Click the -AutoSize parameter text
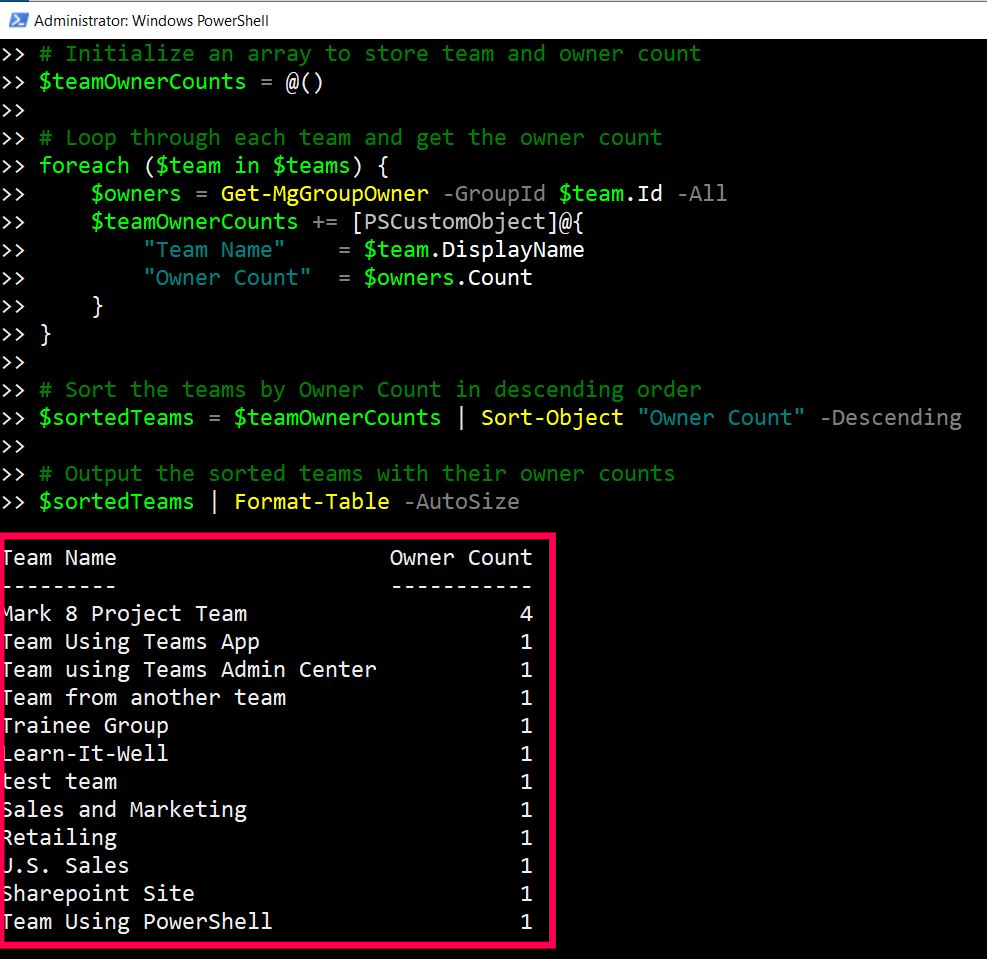The width and height of the screenshot is (987, 959). point(461,501)
